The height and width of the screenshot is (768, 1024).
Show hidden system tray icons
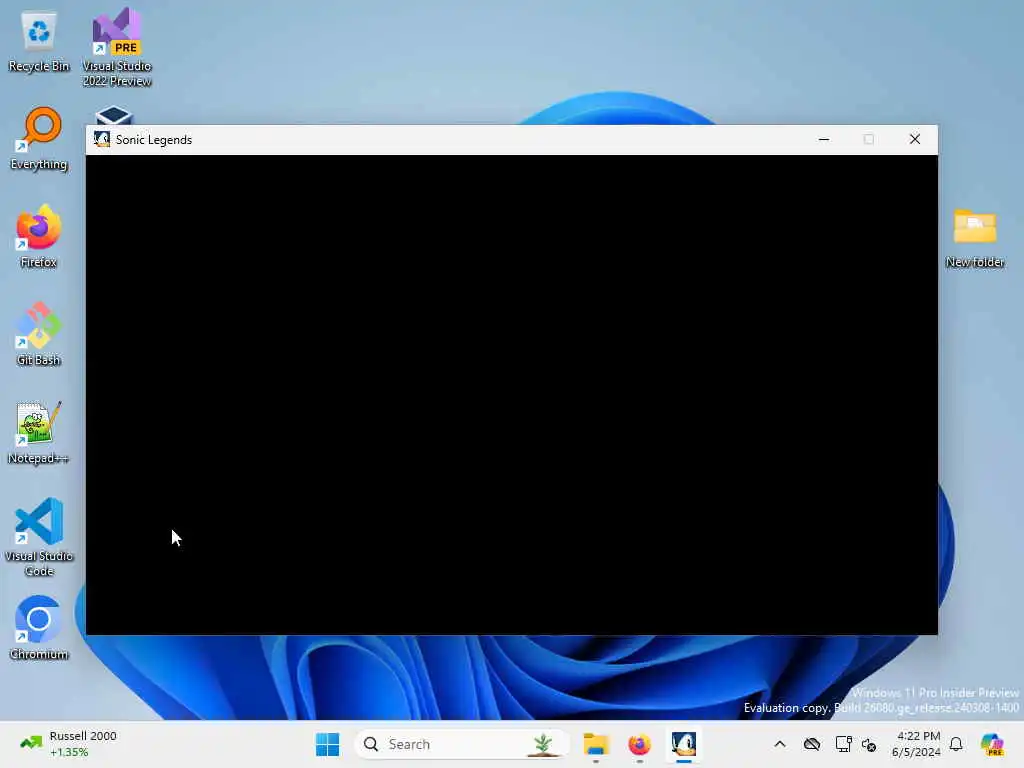tap(780, 744)
